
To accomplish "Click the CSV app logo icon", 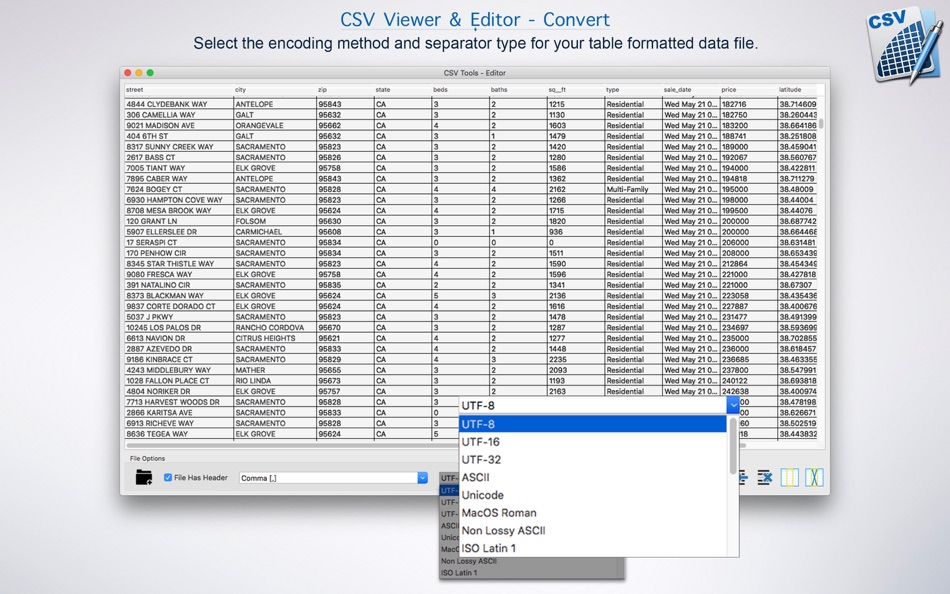I will 905,45.
